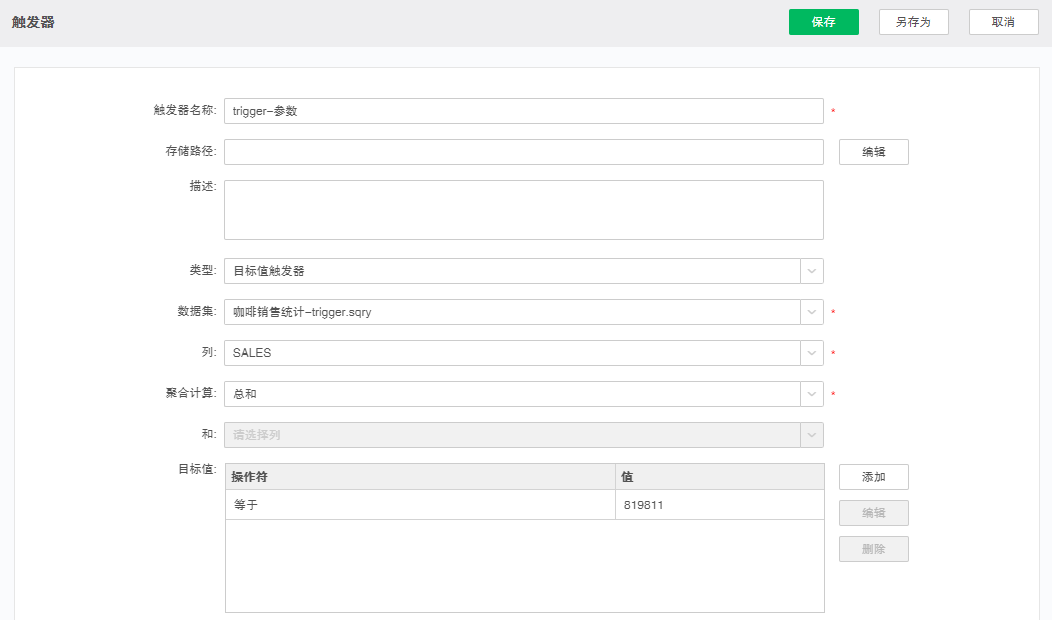This screenshot has height=620, width=1052.
Task: Click the 保存 save button
Action: pyautogui.click(x=823, y=21)
